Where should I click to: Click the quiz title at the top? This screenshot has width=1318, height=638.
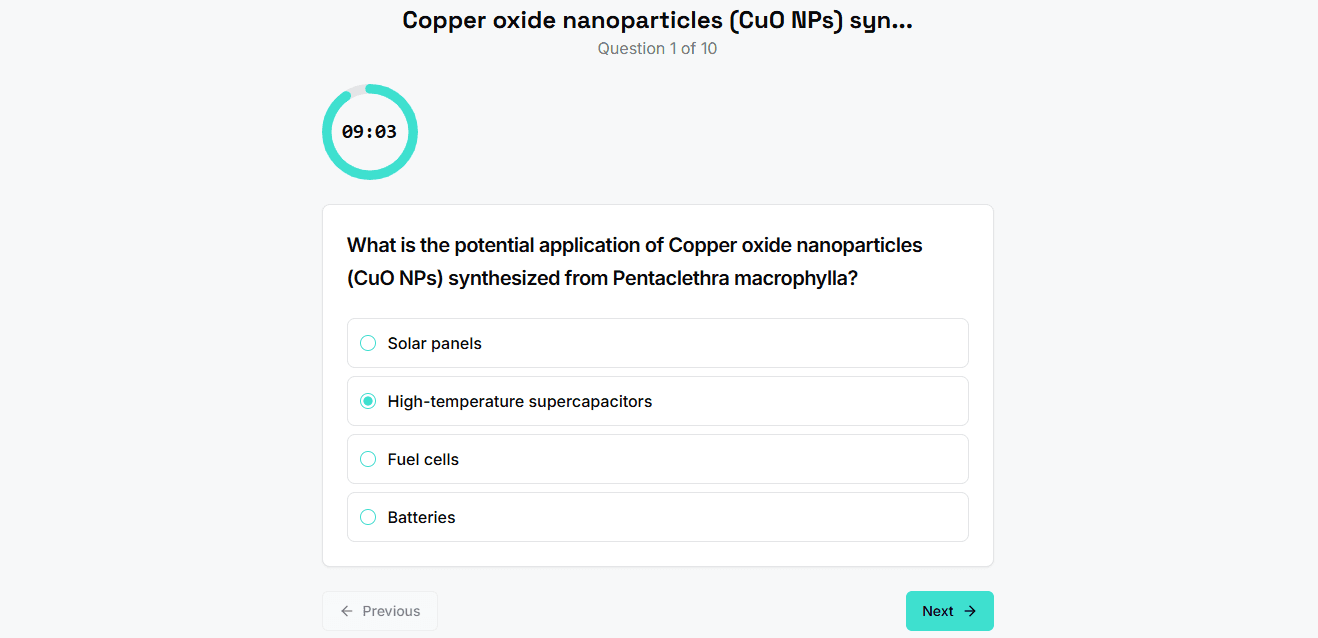pyautogui.click(x=657, y=20)
